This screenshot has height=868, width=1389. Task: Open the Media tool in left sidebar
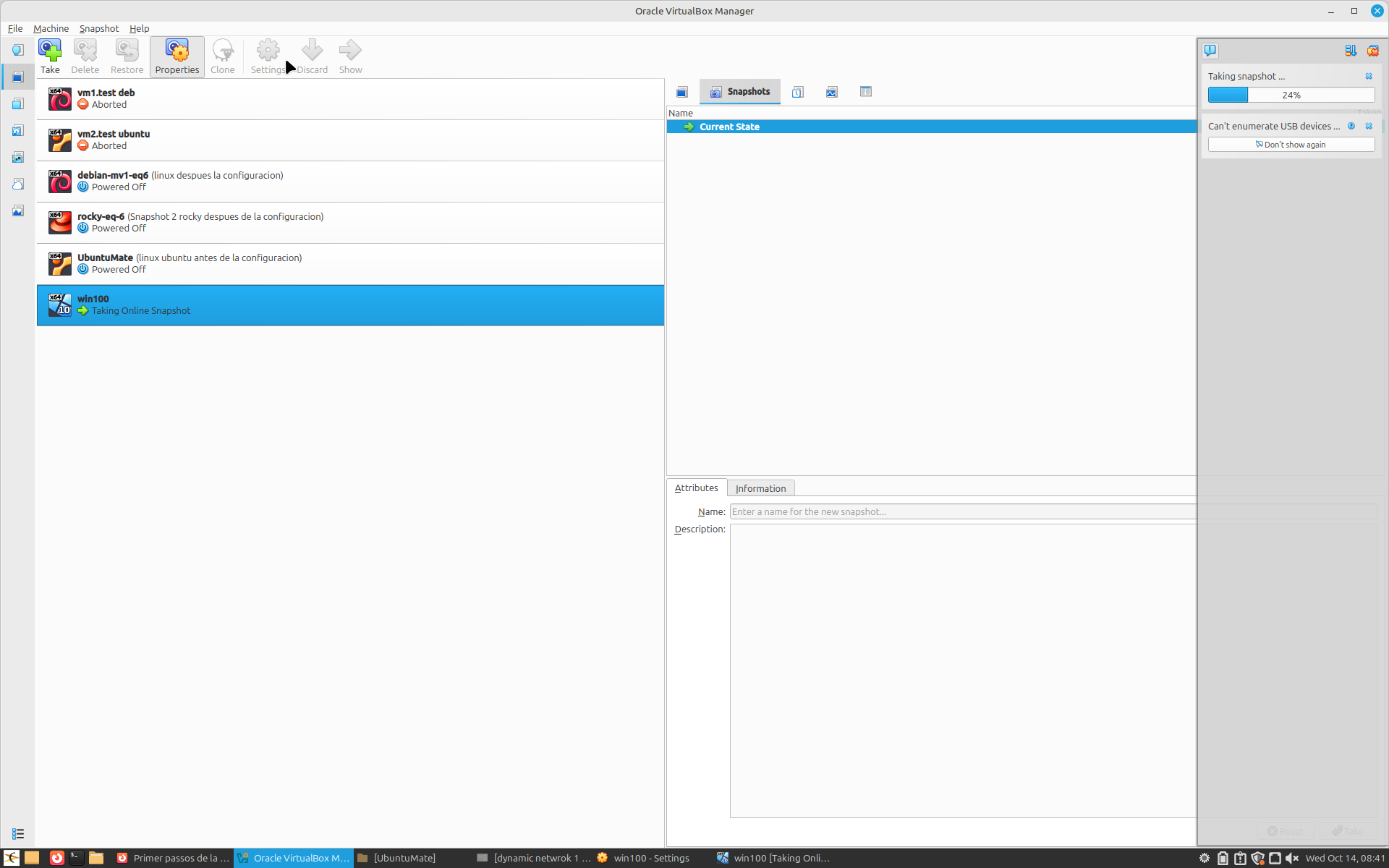[18, 130]
